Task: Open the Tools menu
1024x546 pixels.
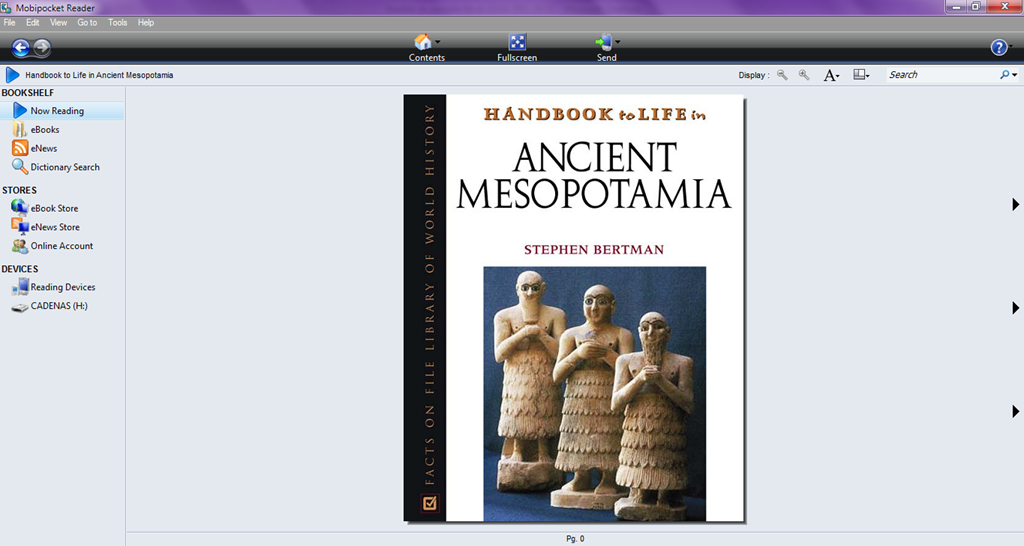Action: coord(118,22)
